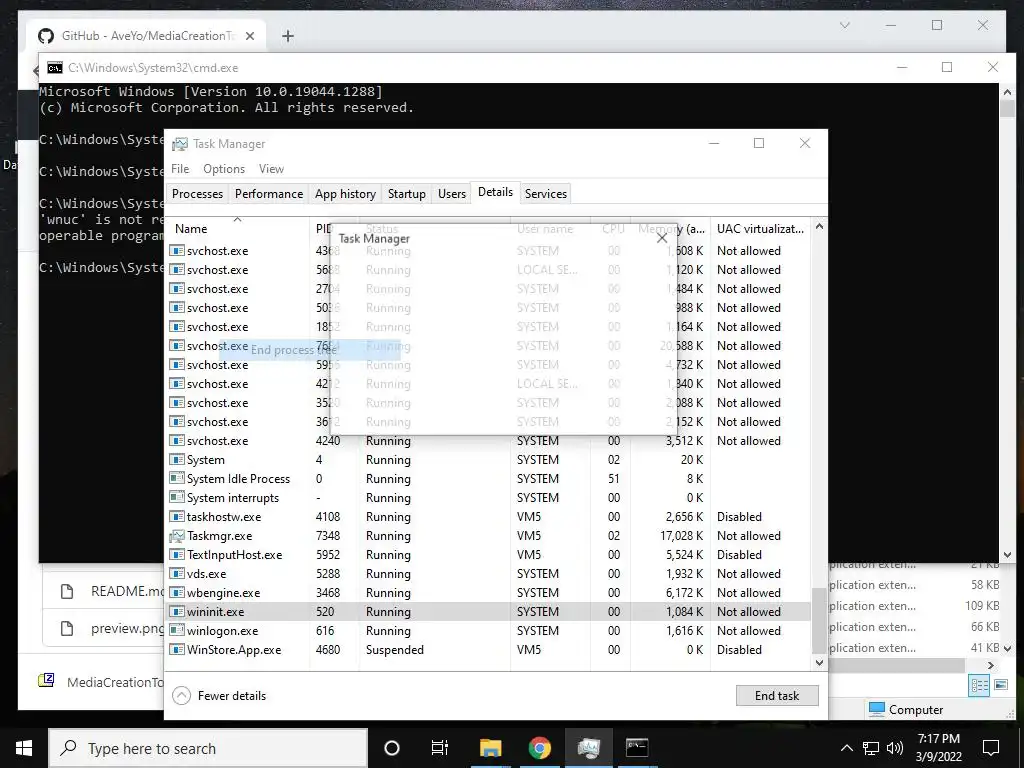
Task: Switch to the Performance tab
Action: [x=269, y=193]
